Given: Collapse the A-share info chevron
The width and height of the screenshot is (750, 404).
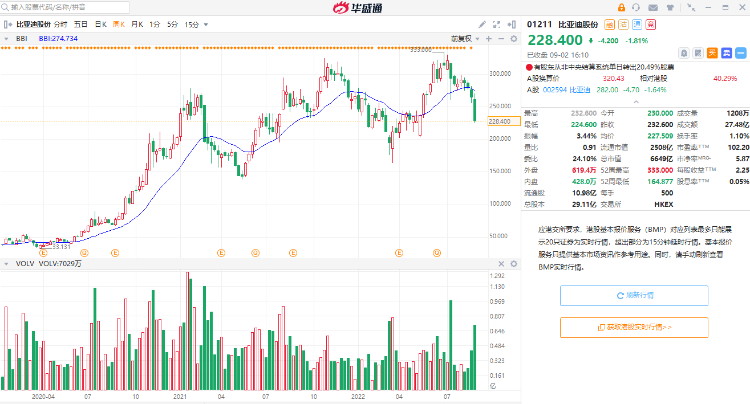Looking at the screenshot, I should click(636, 102).
